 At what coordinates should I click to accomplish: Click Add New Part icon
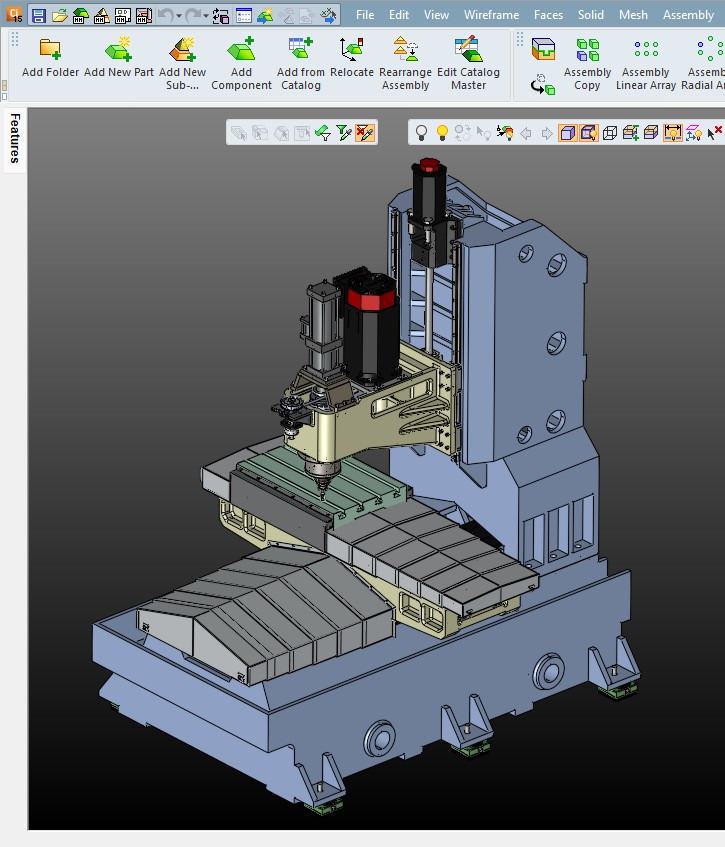pos(119,50)
